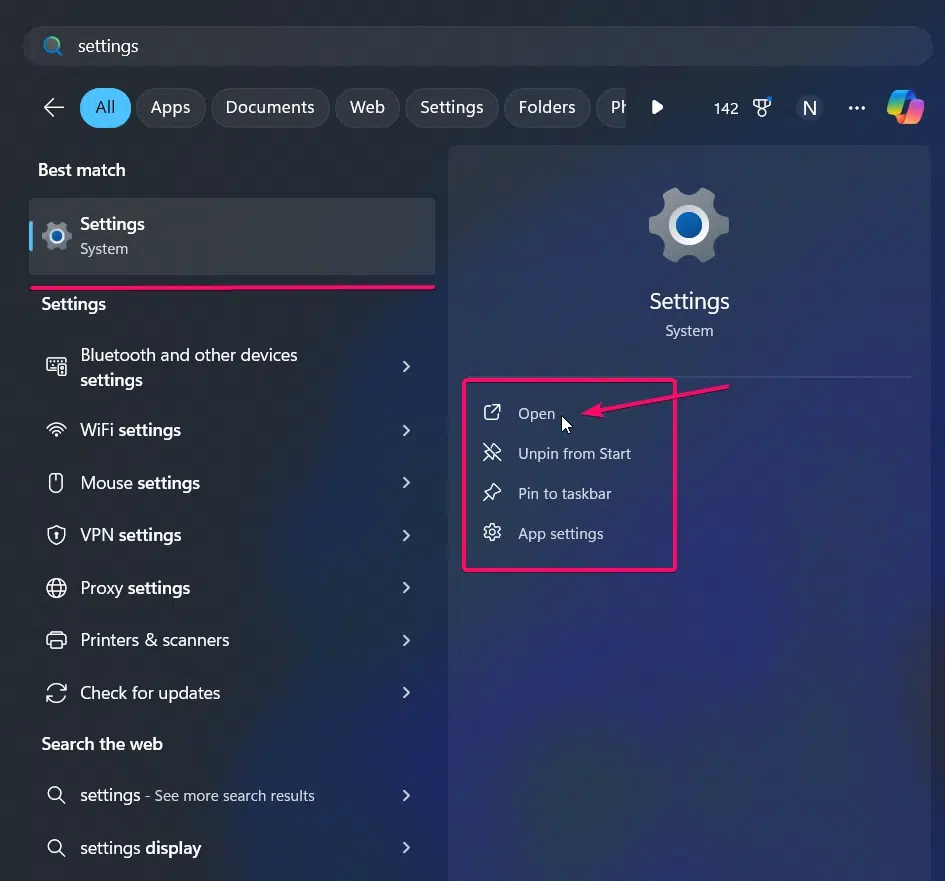Open Proxy settings result
The width and height of the screenshot is (945, 881).
click(x=232, y=588)
